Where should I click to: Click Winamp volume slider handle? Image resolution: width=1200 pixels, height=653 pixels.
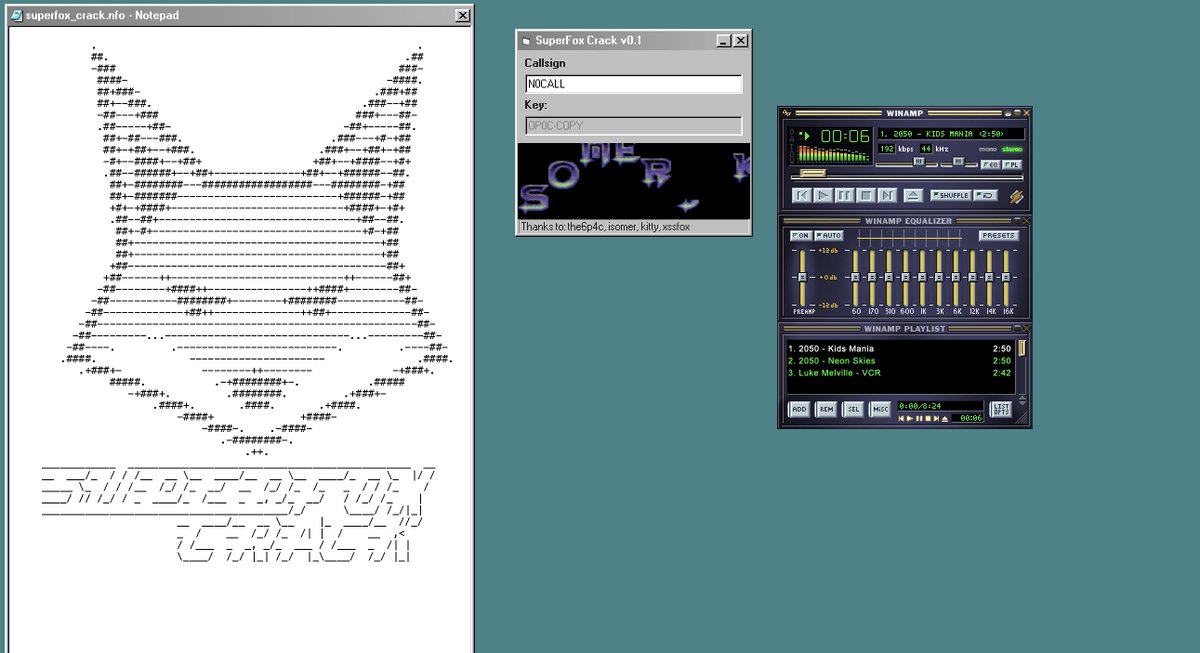919,161
